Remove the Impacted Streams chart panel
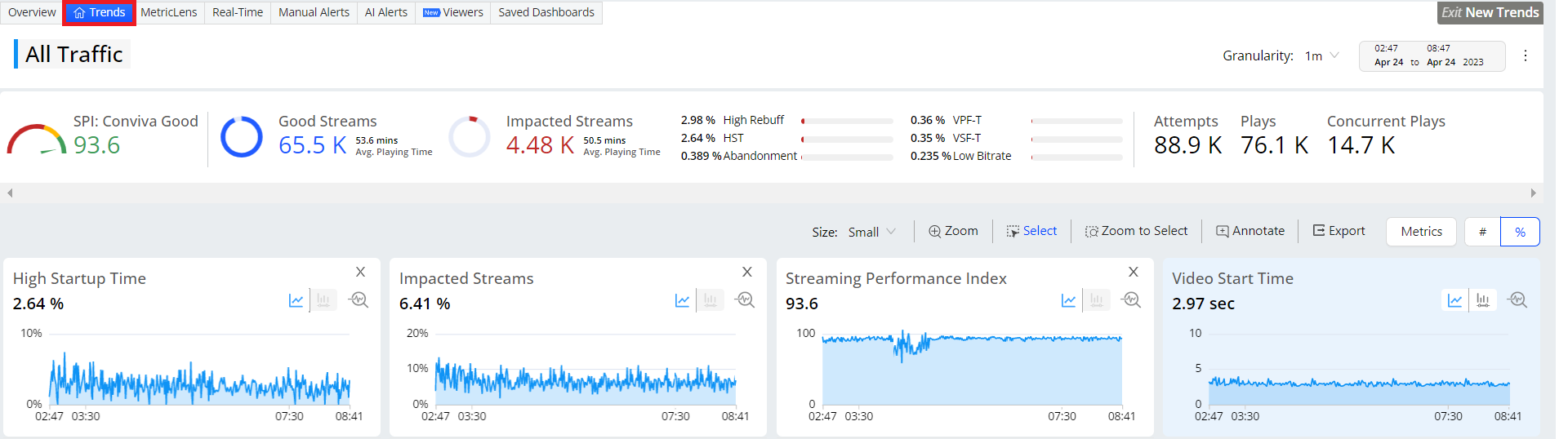This screenshot has height=439, width=1568. pyautogui.click(x=746, y=272)
